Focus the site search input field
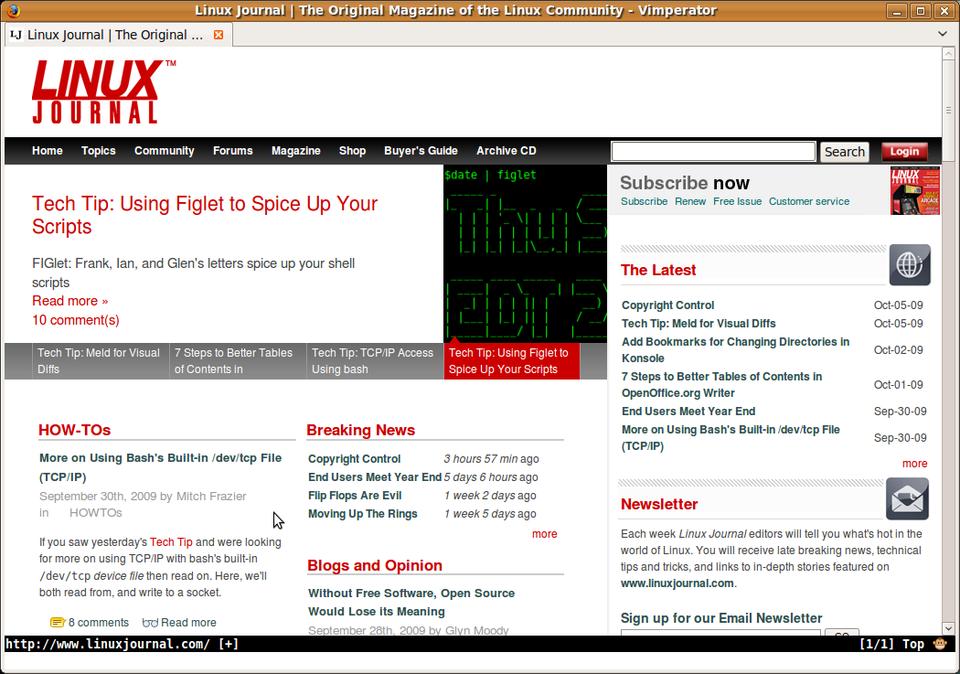Image resolution: width=960 pixels, height=674 pixels. [713, 151]
